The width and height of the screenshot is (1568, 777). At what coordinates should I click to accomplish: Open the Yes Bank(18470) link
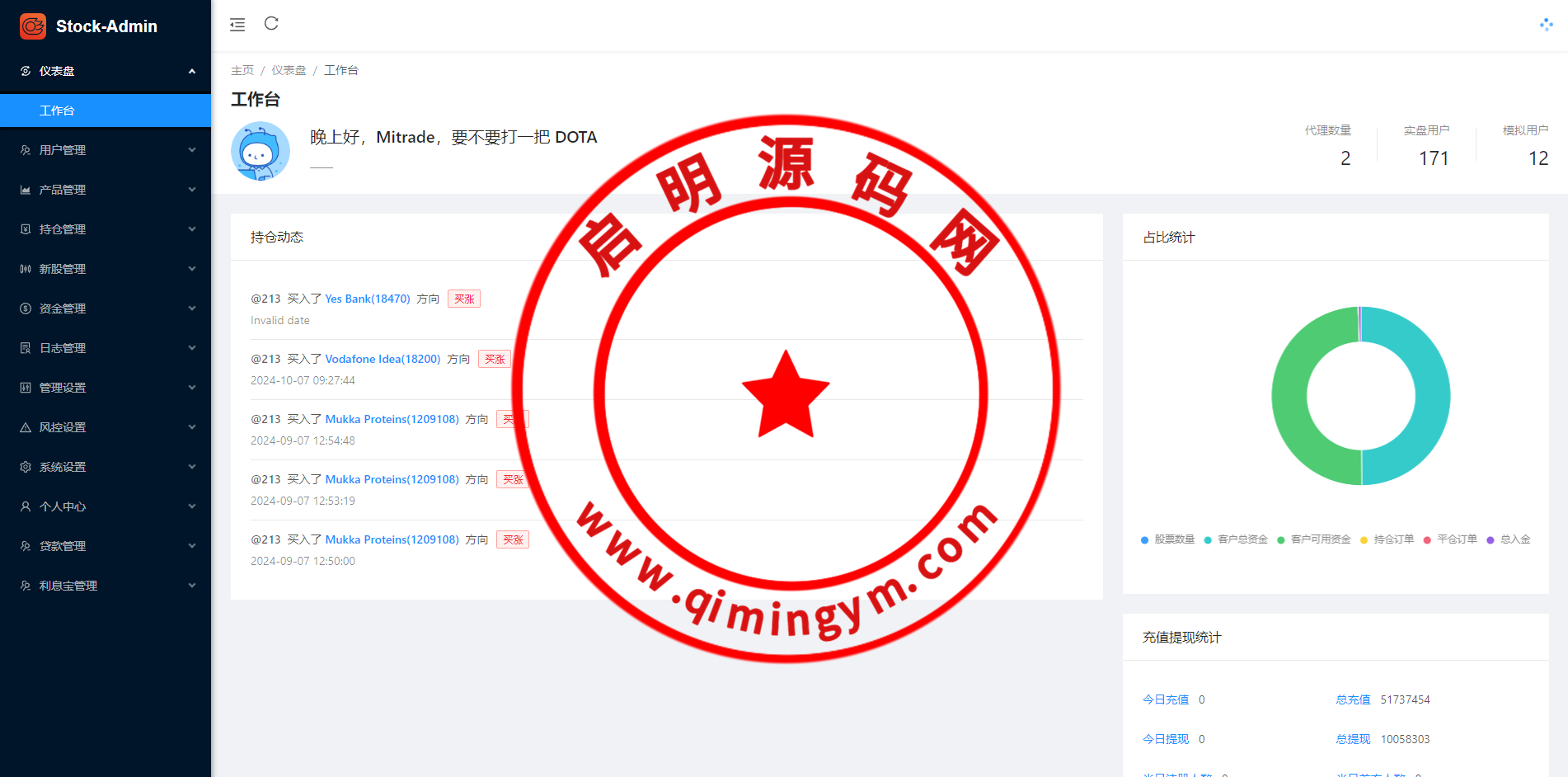pos(367,299)
